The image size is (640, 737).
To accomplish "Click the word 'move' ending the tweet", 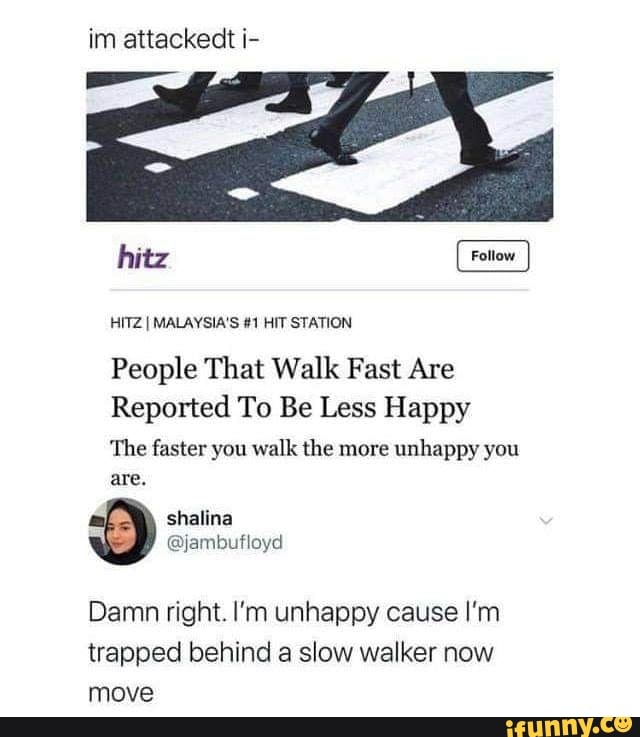I will click(121, 694).
